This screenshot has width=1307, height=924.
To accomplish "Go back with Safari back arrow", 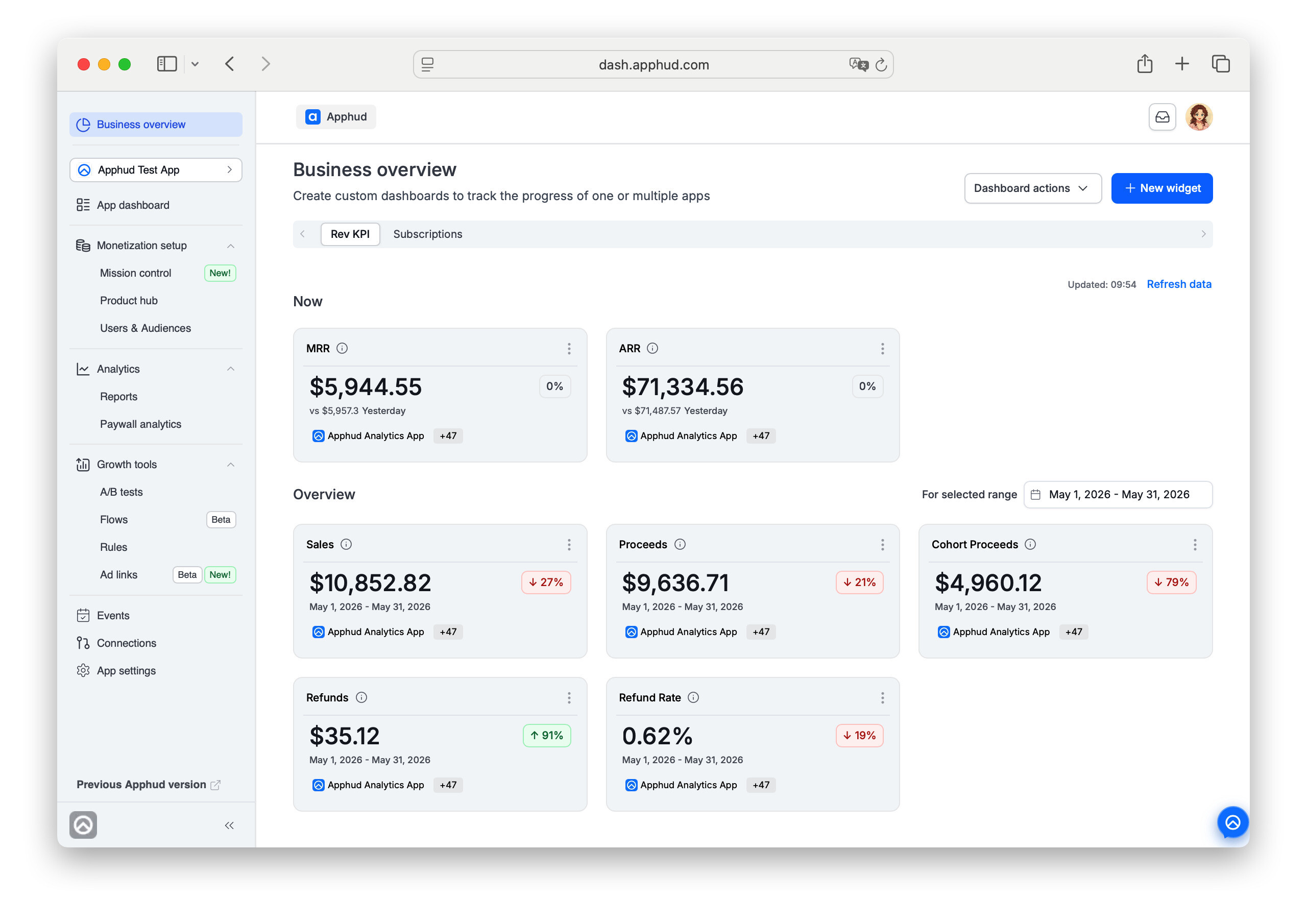I will coord(229,64).
